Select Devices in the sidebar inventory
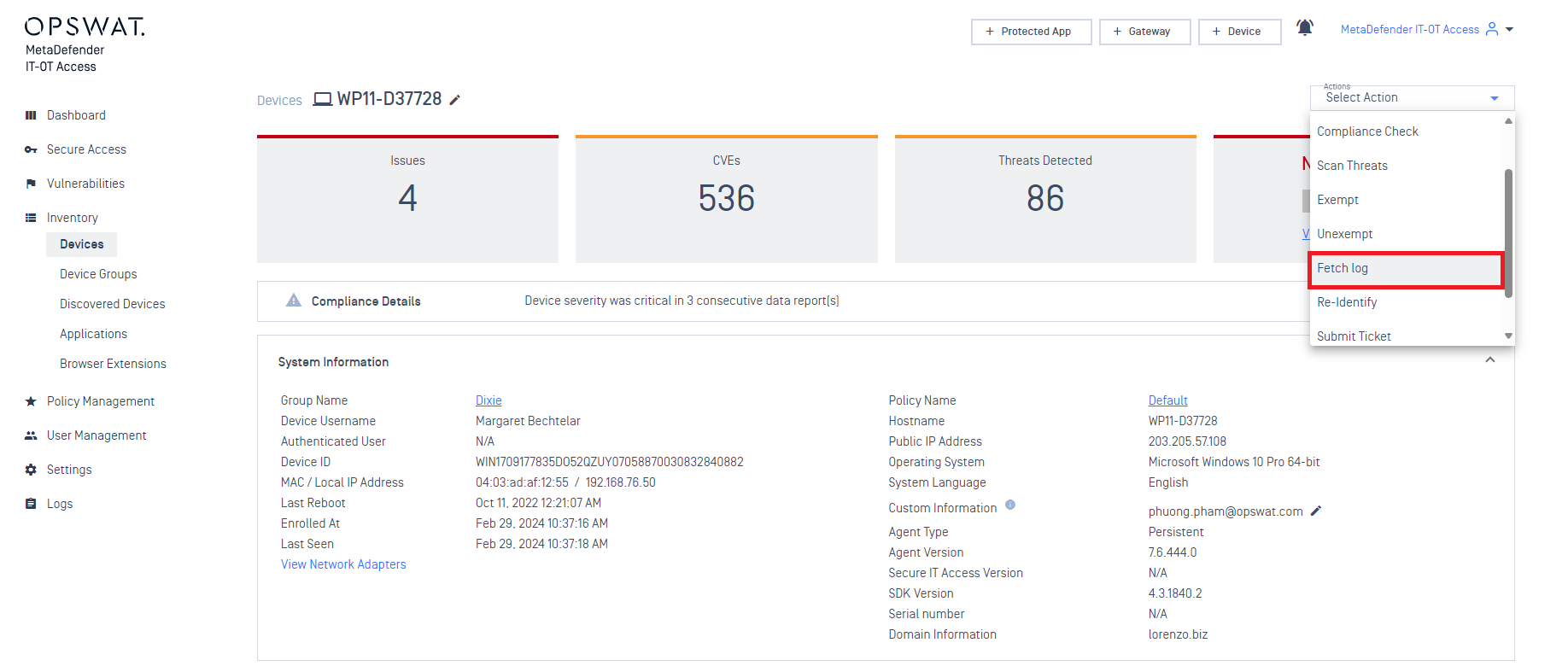The image size is (1568, 666). 82,244
